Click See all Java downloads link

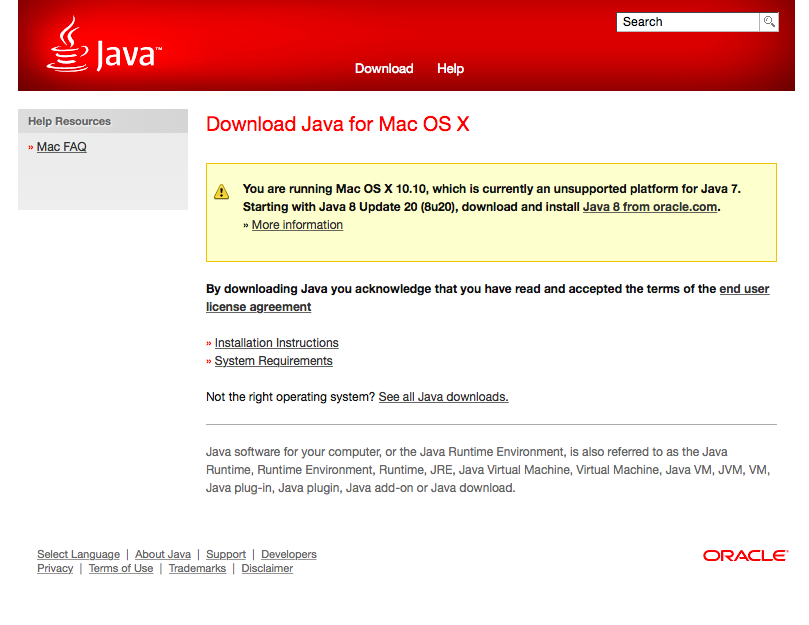[x=443, y=397]
